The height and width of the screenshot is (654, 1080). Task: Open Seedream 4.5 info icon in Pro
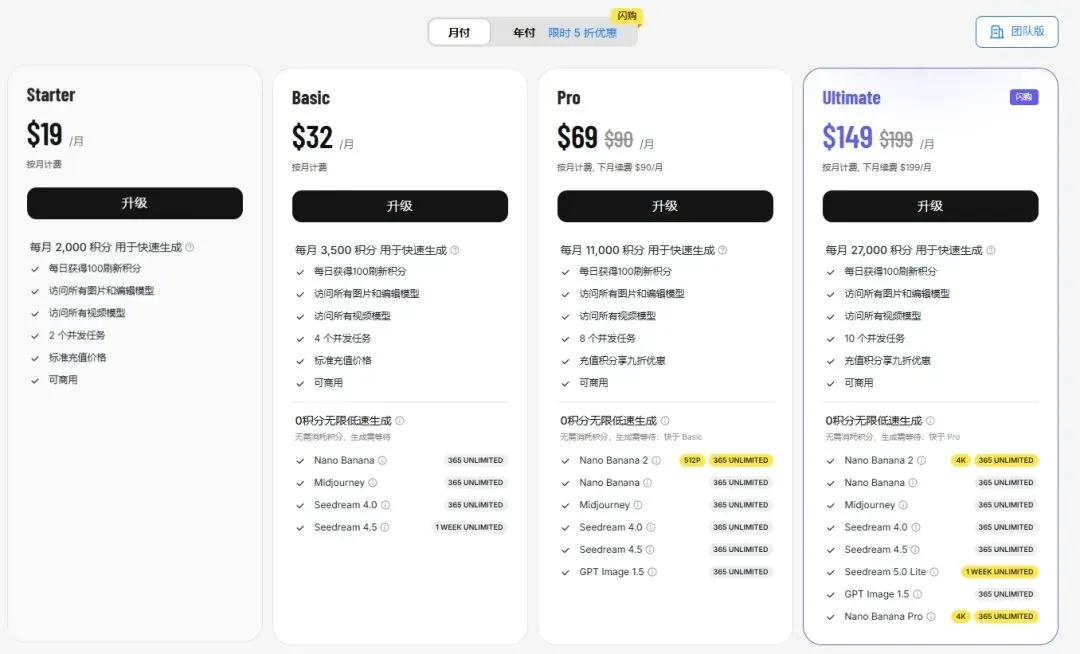click(x=650, y=549)
